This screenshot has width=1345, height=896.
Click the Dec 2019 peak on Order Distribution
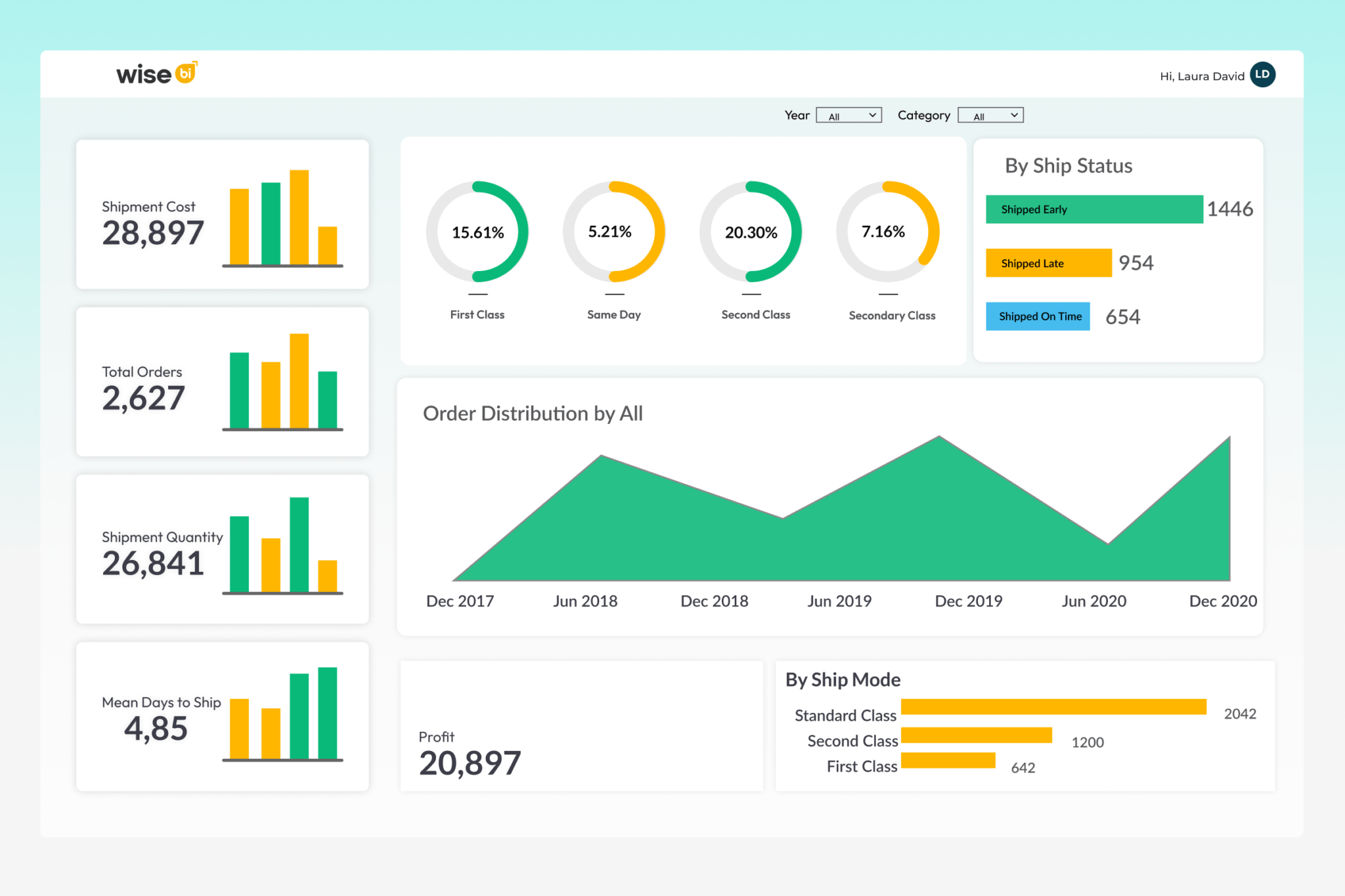[940, 436]
